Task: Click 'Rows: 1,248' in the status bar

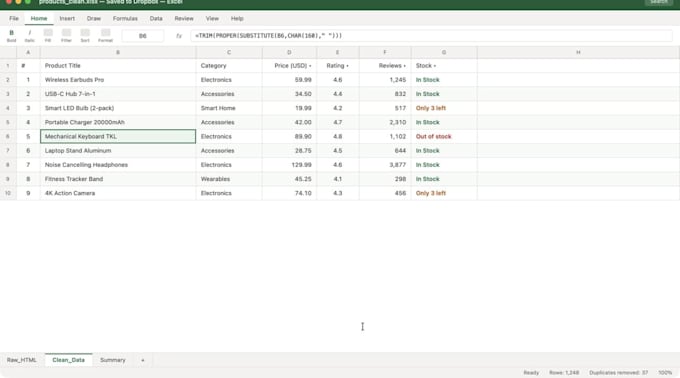Action: [564, 373]
